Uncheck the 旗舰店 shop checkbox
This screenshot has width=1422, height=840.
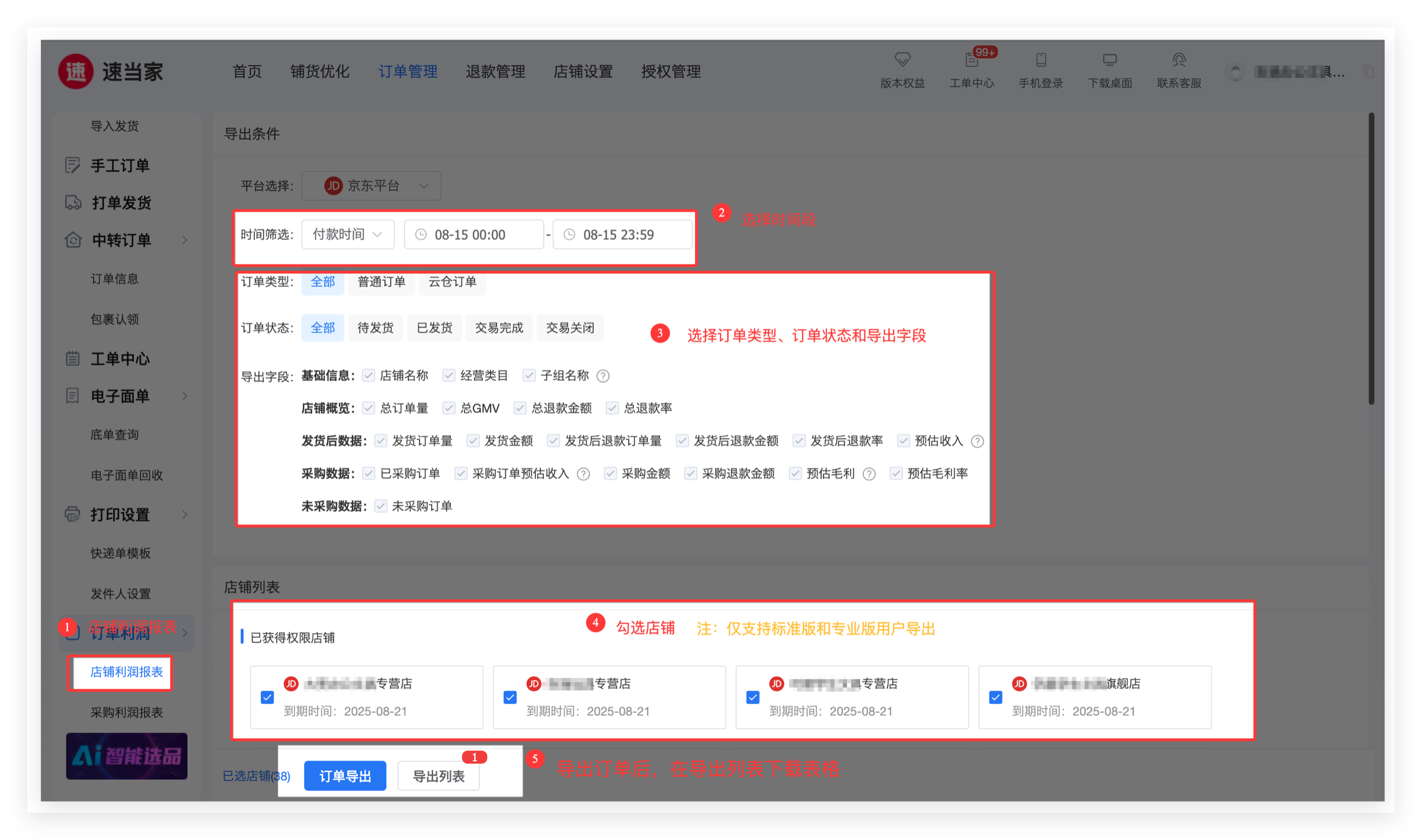(x=996, y=697)
